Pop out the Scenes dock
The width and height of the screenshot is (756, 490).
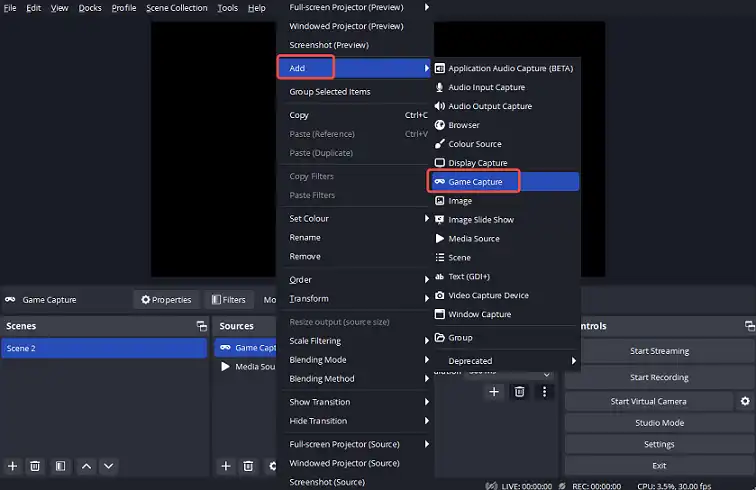[x=202, y=327]
